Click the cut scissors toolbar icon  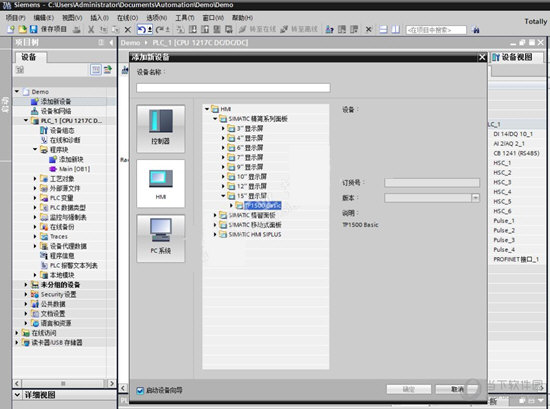point(91,29)
